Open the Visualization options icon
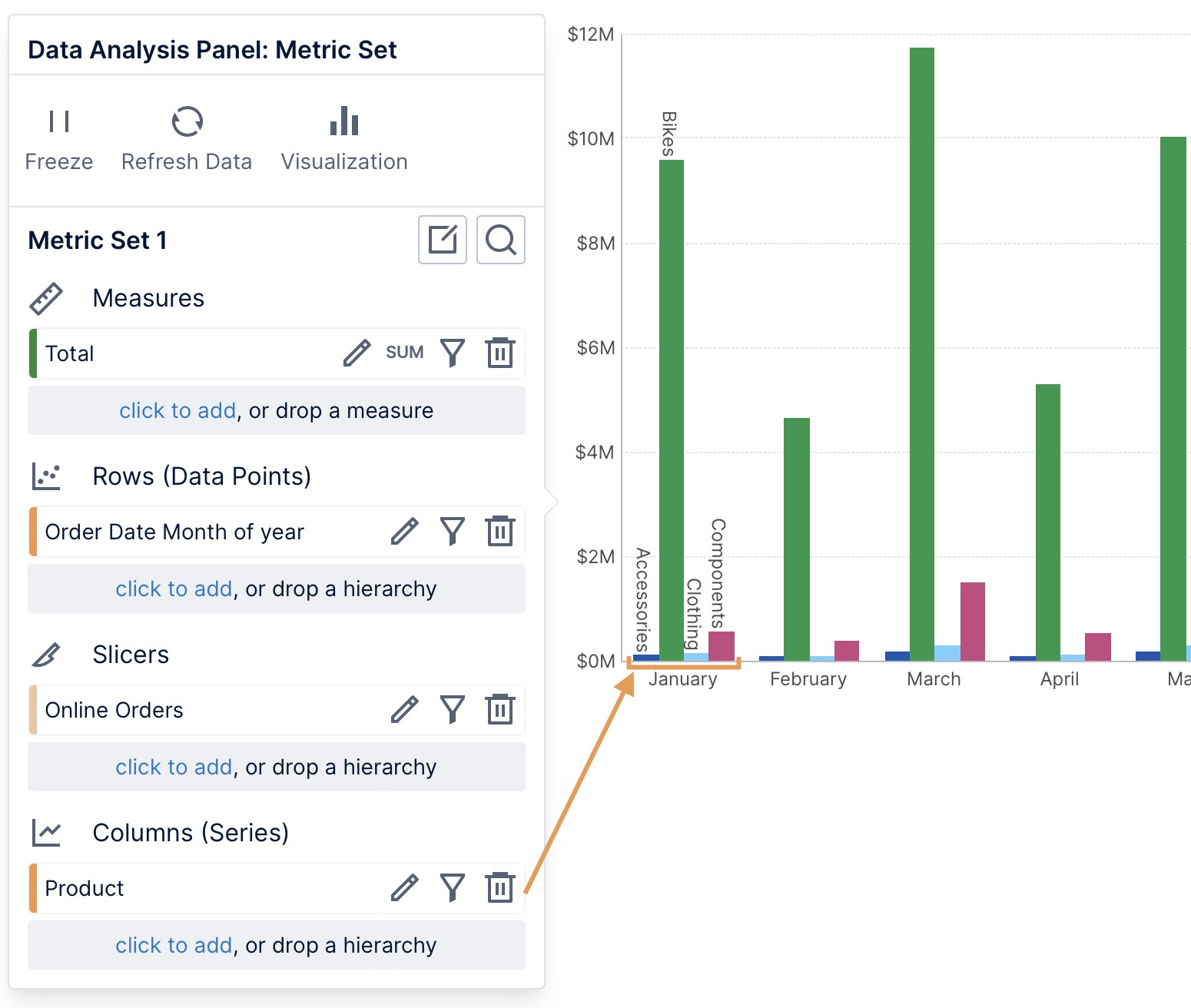Image resolution: width=1191 pixels, height=1008 pixels. pos(343,121)
